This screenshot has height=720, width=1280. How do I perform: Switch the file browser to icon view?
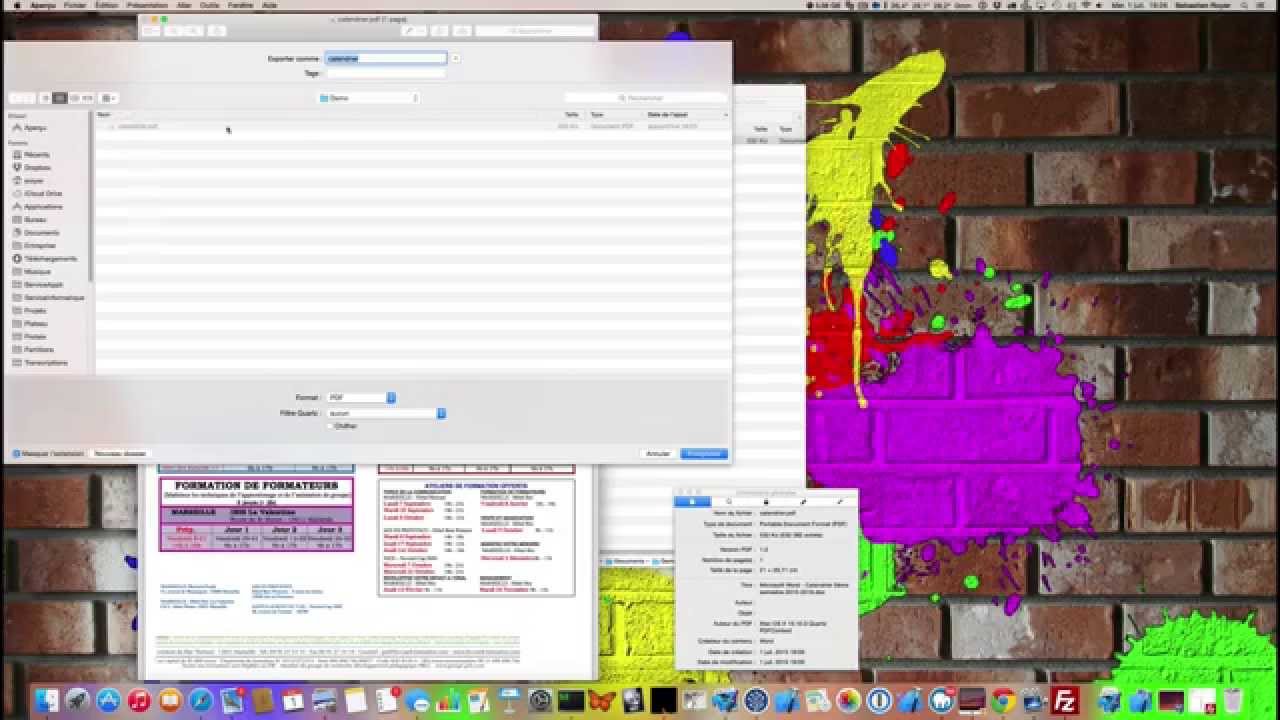(x=46, y=98)
